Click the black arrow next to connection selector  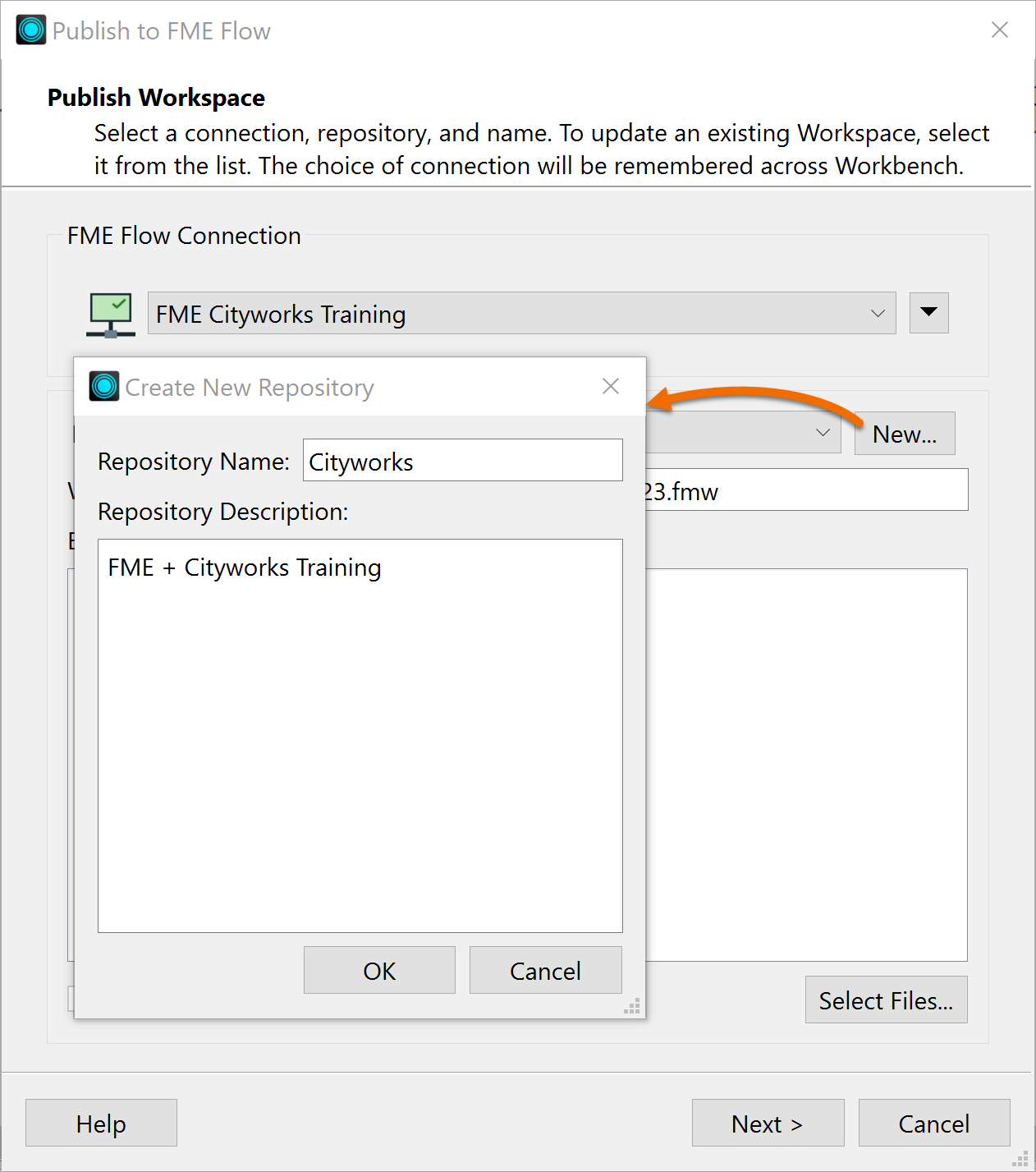point(928,313)
